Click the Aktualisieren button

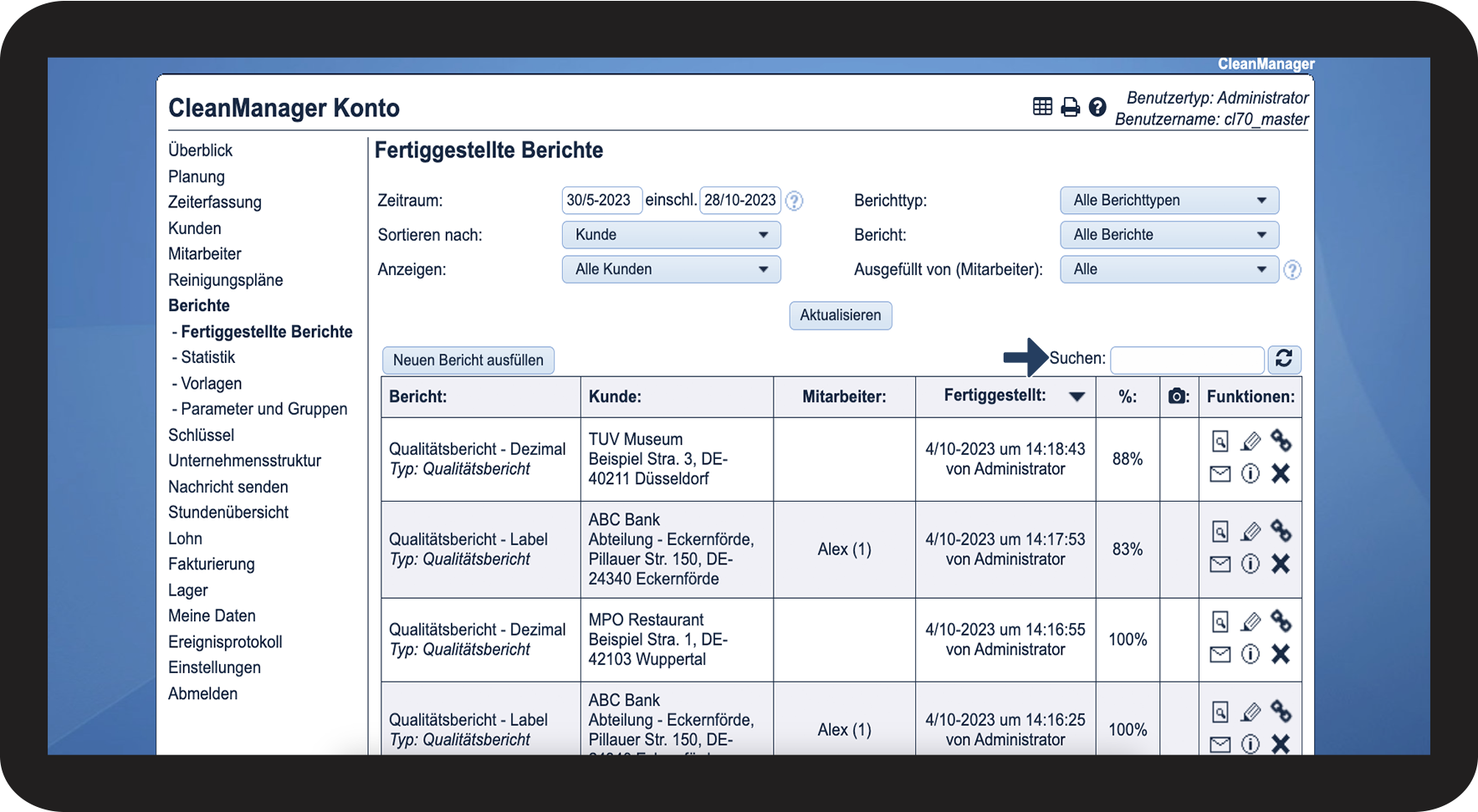841,315
